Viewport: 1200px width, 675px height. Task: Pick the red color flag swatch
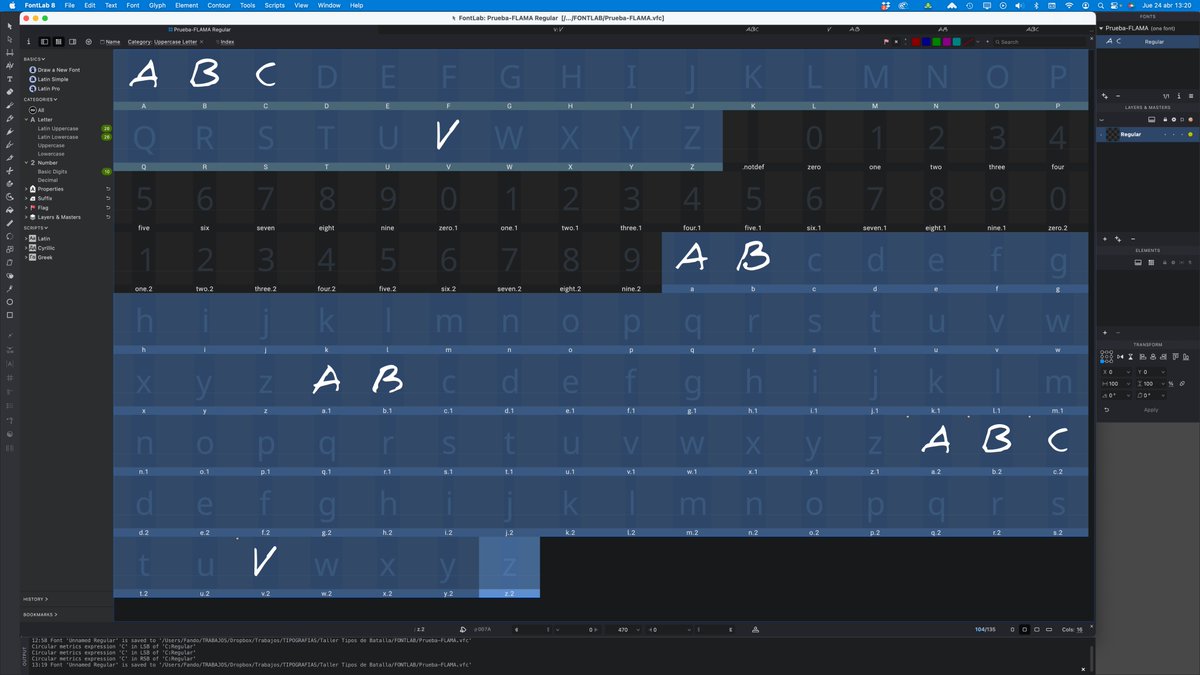(x=916, y=42)
